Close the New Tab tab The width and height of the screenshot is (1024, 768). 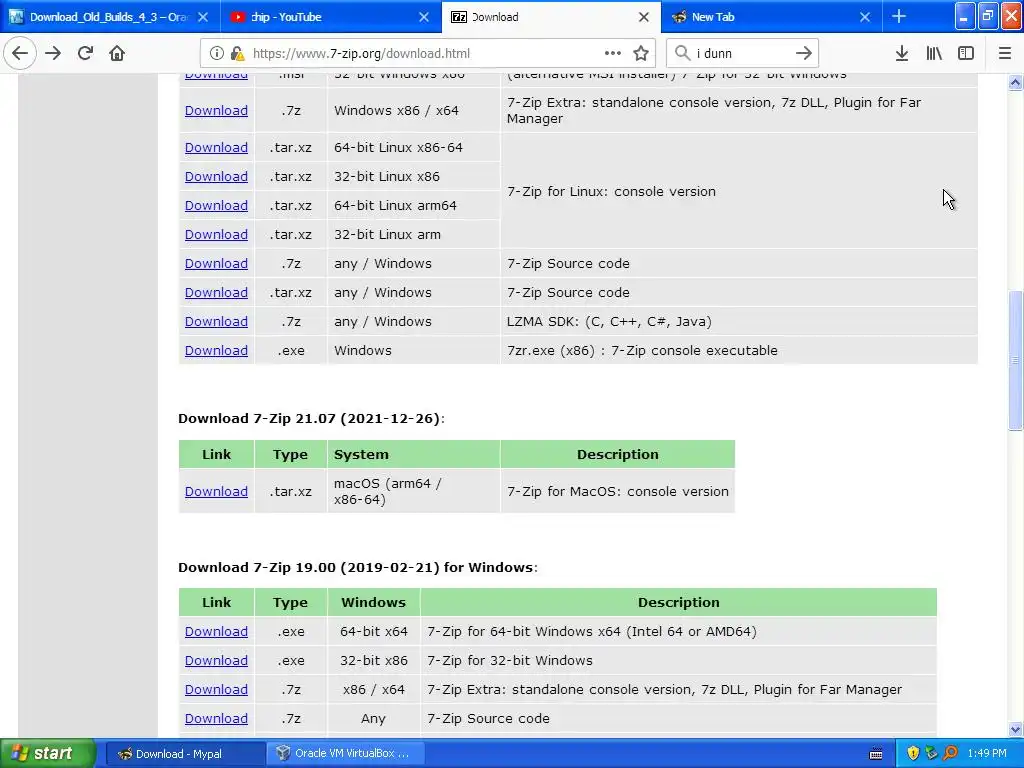click(x=865, y=17)
